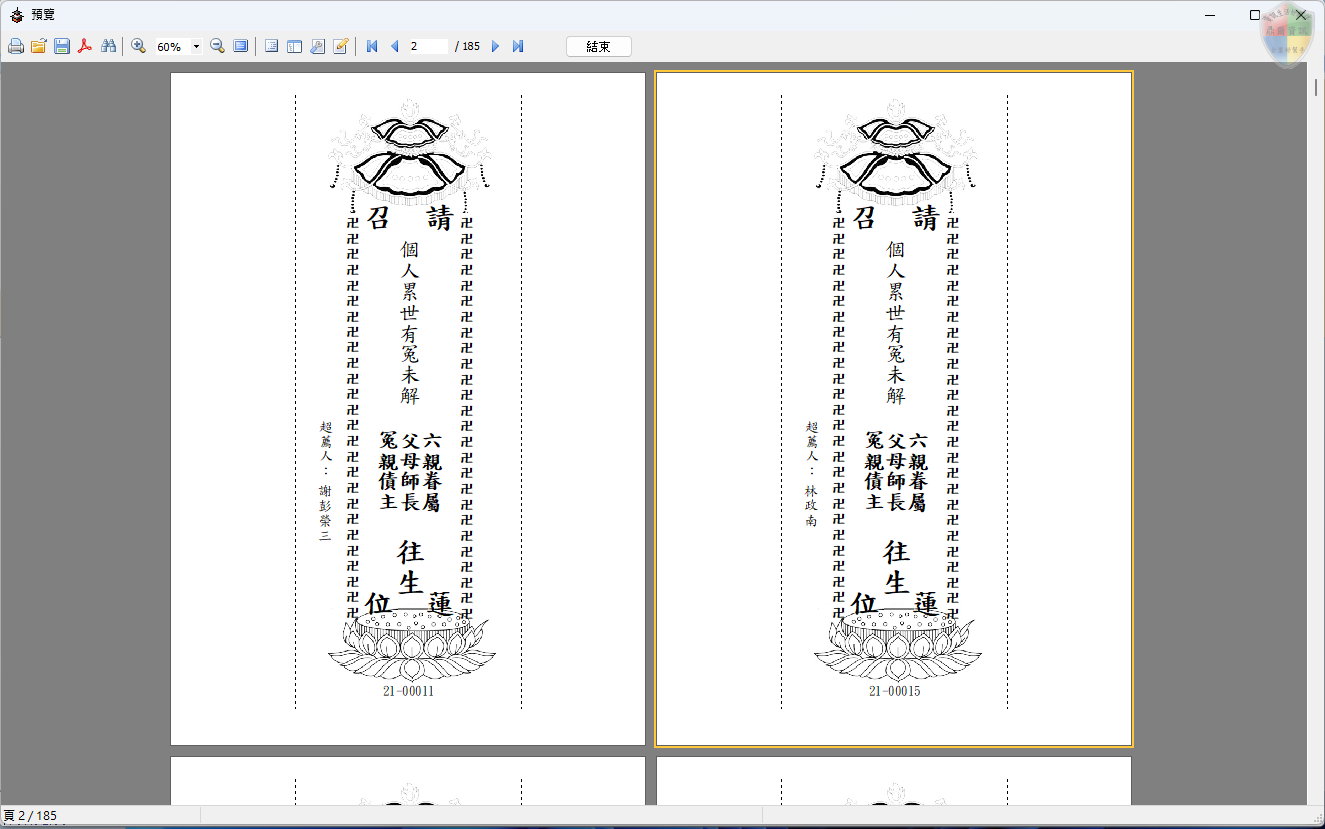1325x829 pixels.
Task: Toggle the outline panel icon
Action: (271, 47)
